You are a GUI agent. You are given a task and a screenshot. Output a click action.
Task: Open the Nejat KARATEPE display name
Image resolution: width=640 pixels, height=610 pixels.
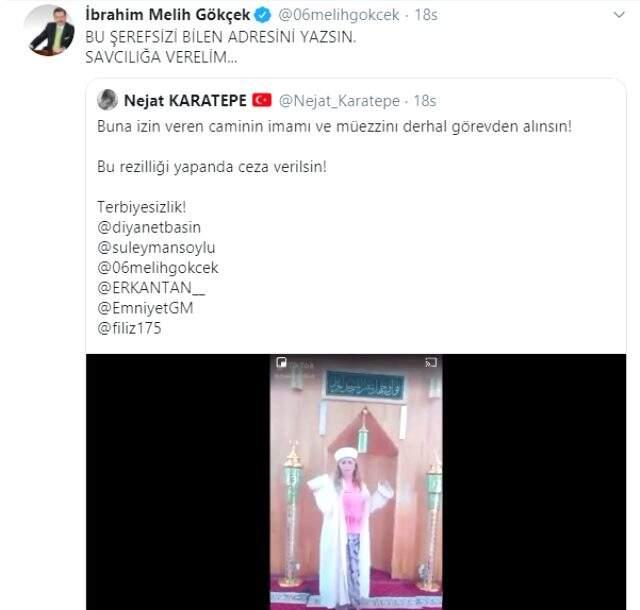tap(184, 101)
